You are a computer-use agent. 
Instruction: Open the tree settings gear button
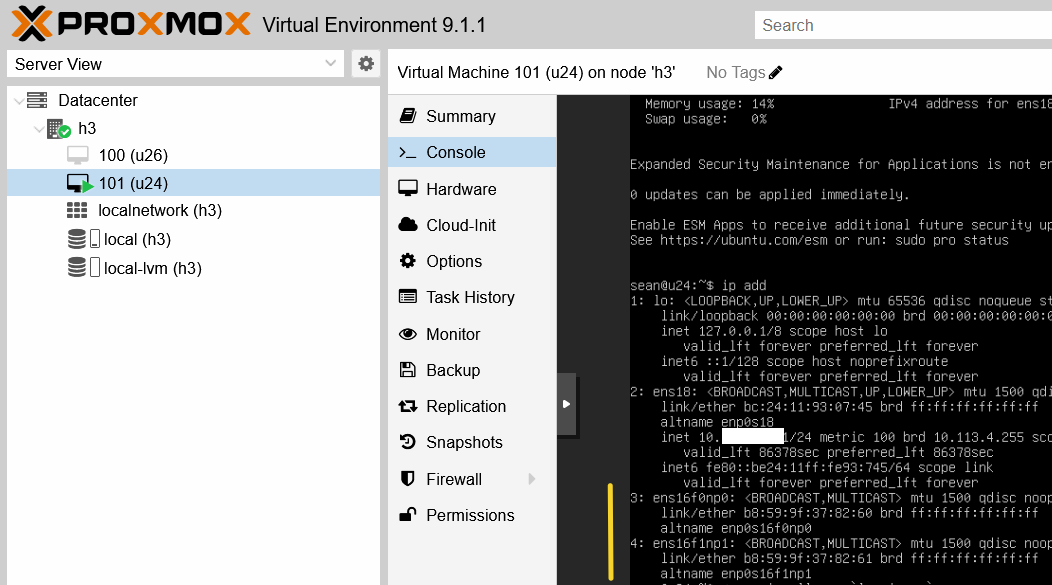pyautogui.click(x=366, y=64)
